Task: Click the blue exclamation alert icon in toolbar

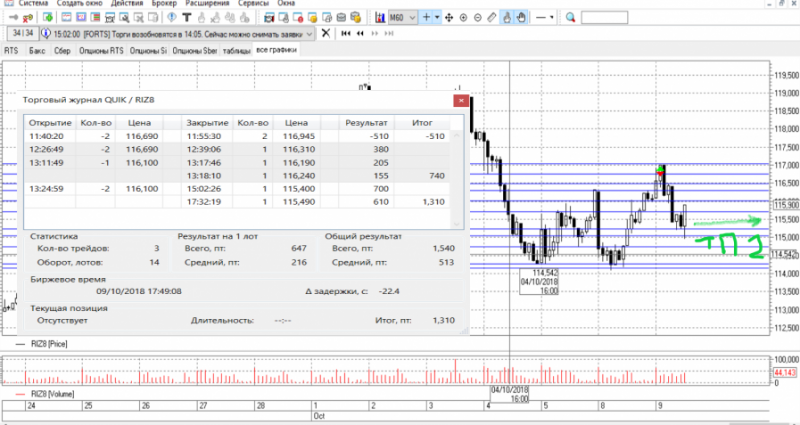Action: (172, 18)
